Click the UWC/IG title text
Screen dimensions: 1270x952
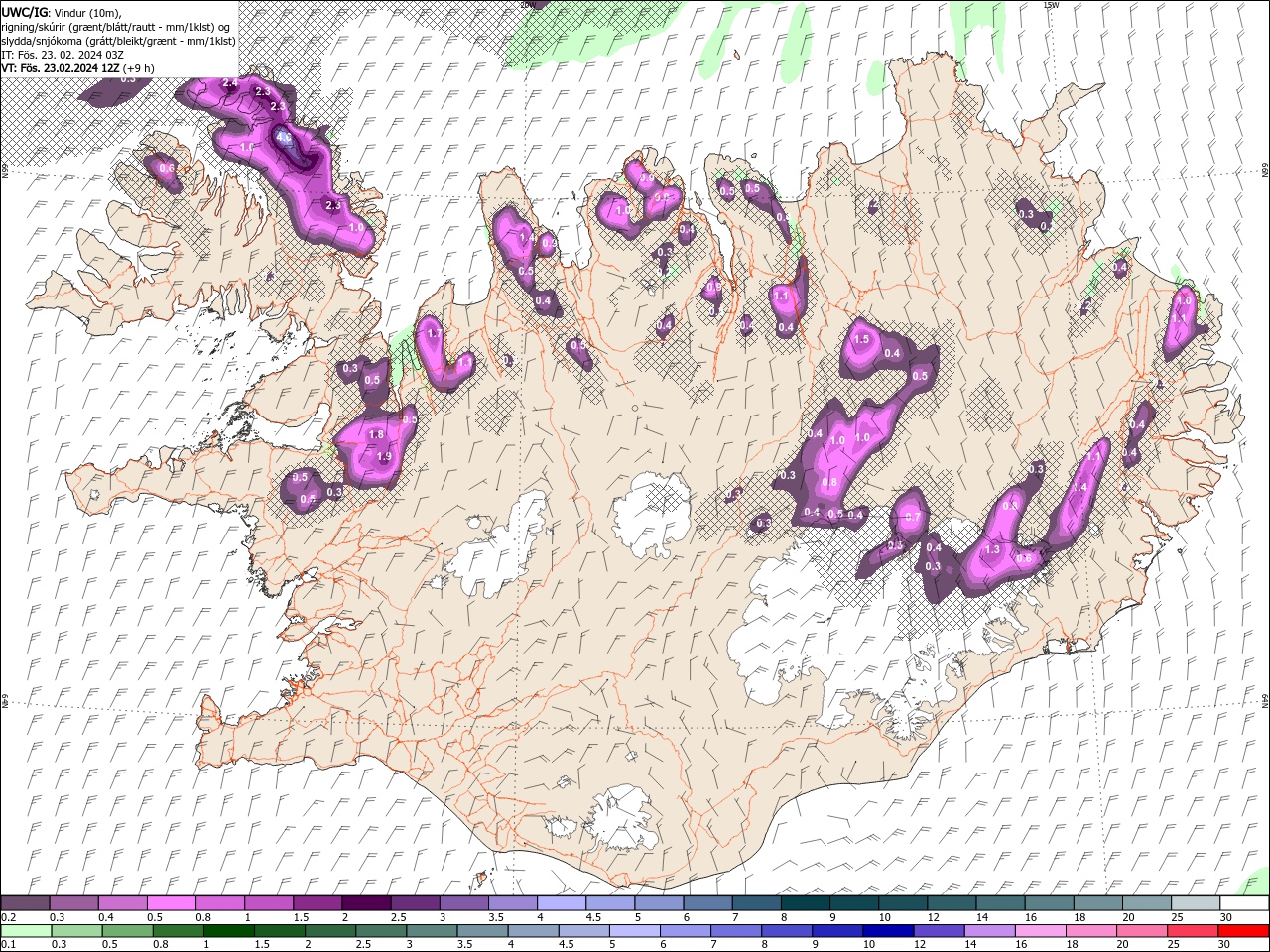click(24, 12)
